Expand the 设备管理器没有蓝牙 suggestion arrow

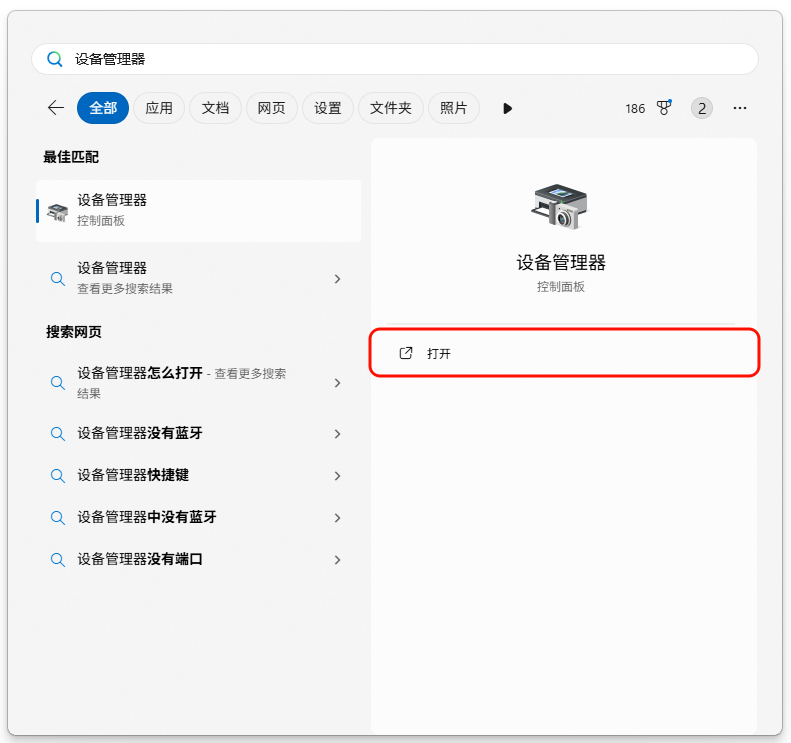tap(338, 434)
